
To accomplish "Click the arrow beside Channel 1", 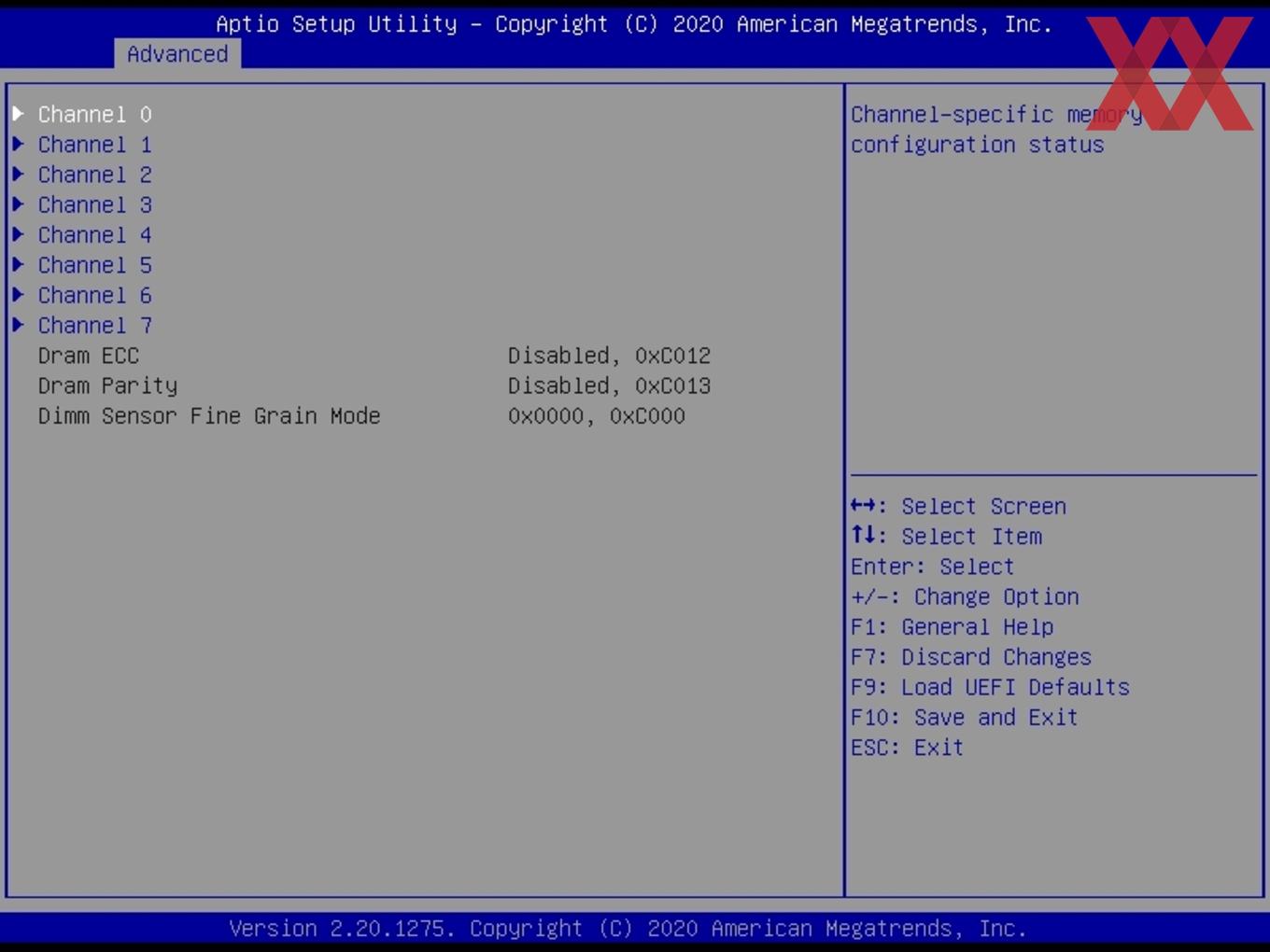I will coord(18,144).
